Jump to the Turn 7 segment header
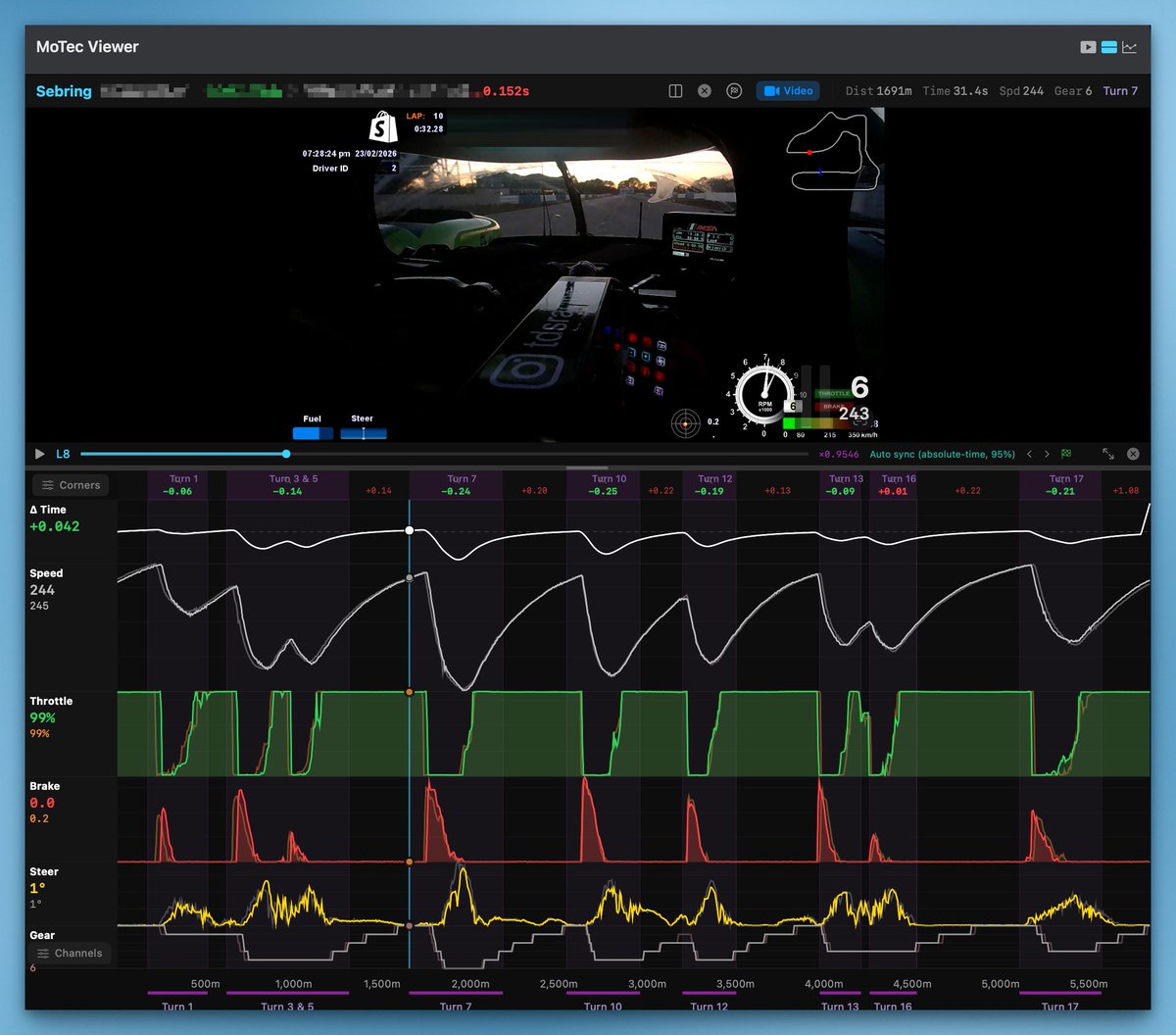The image size is (1176, 1035). [x=456, y=485]
